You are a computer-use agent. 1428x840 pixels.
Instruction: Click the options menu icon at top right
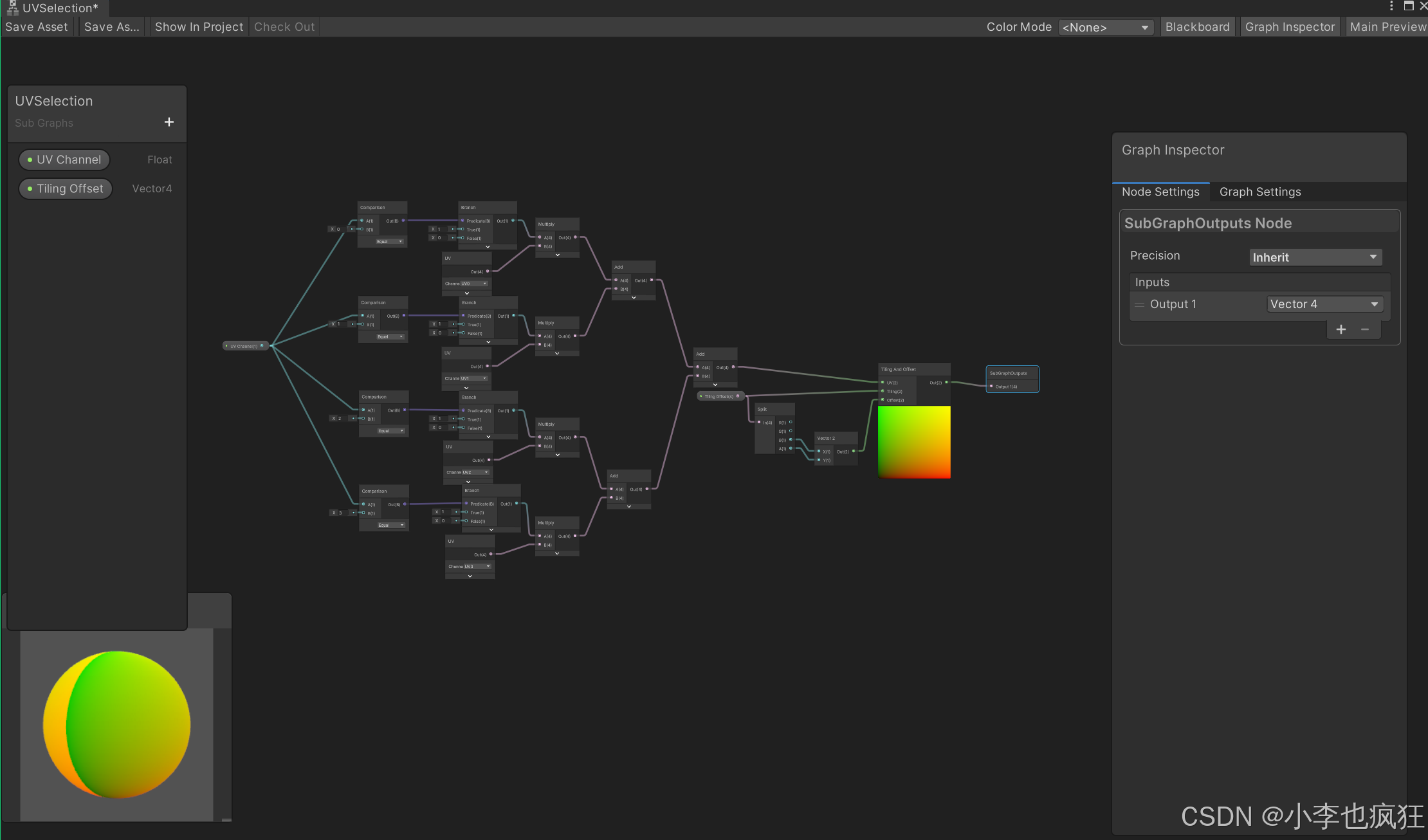point(1391,6)
